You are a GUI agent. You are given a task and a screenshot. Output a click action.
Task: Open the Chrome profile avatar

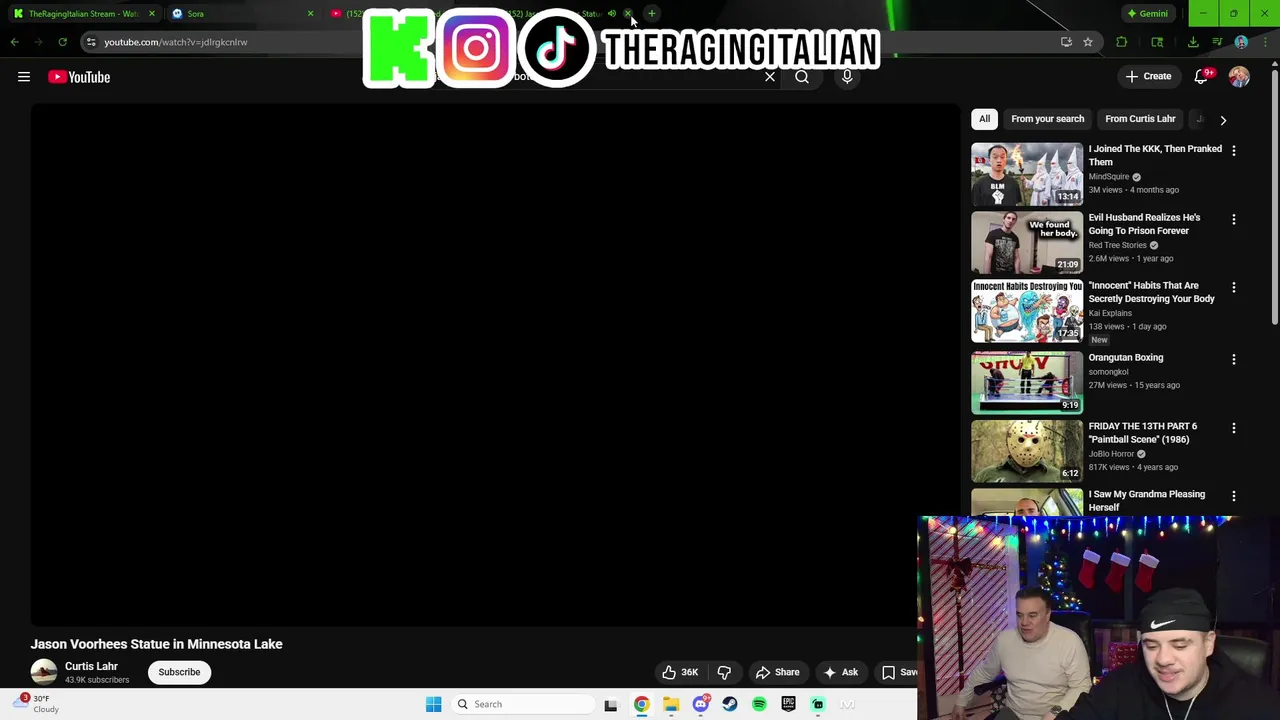[1241, 42]
